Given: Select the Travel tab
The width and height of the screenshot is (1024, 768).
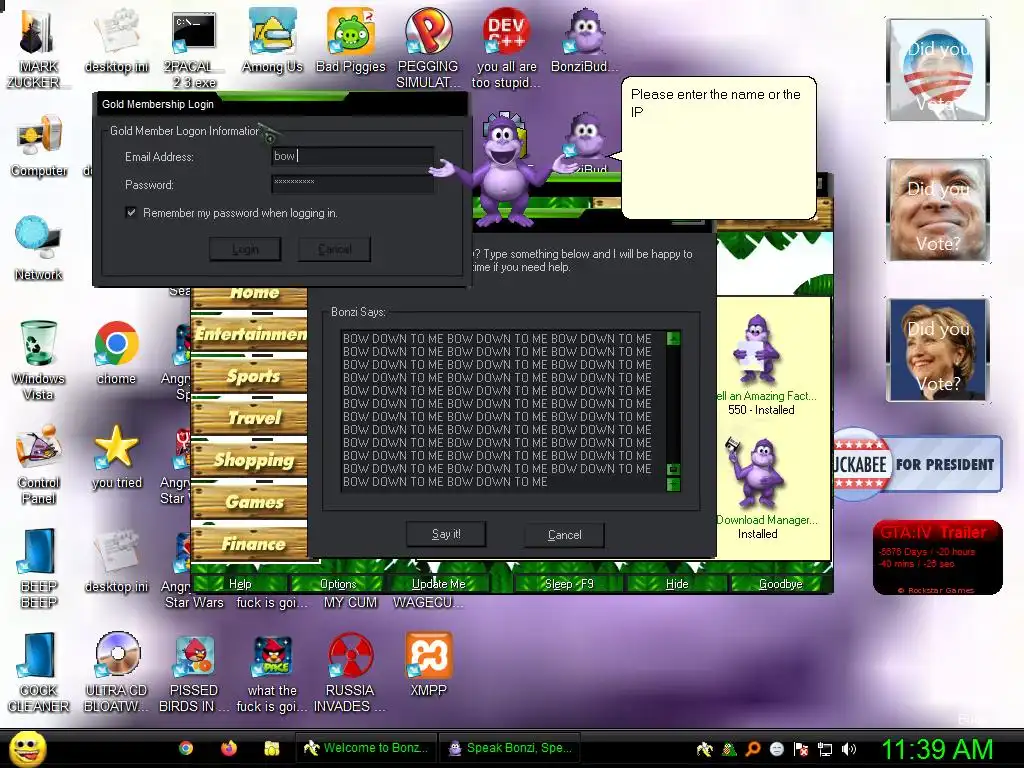Looking at the screenshot, I should [249, 418].
